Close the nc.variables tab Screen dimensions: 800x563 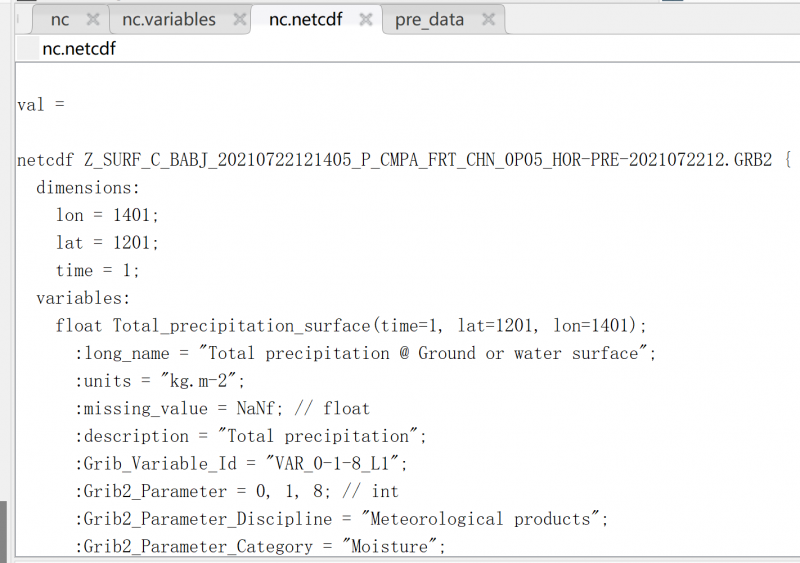239,19
